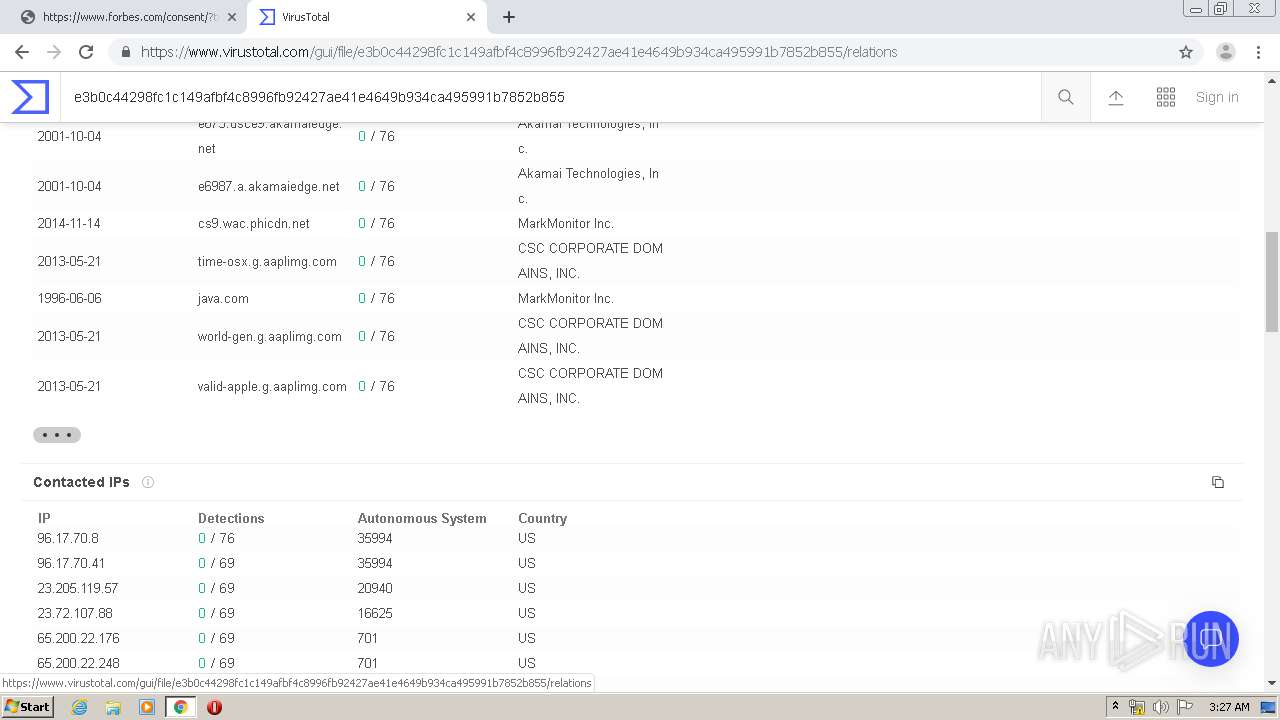
Task: Open the apps grid menu icon
Action: point(1166,97)
